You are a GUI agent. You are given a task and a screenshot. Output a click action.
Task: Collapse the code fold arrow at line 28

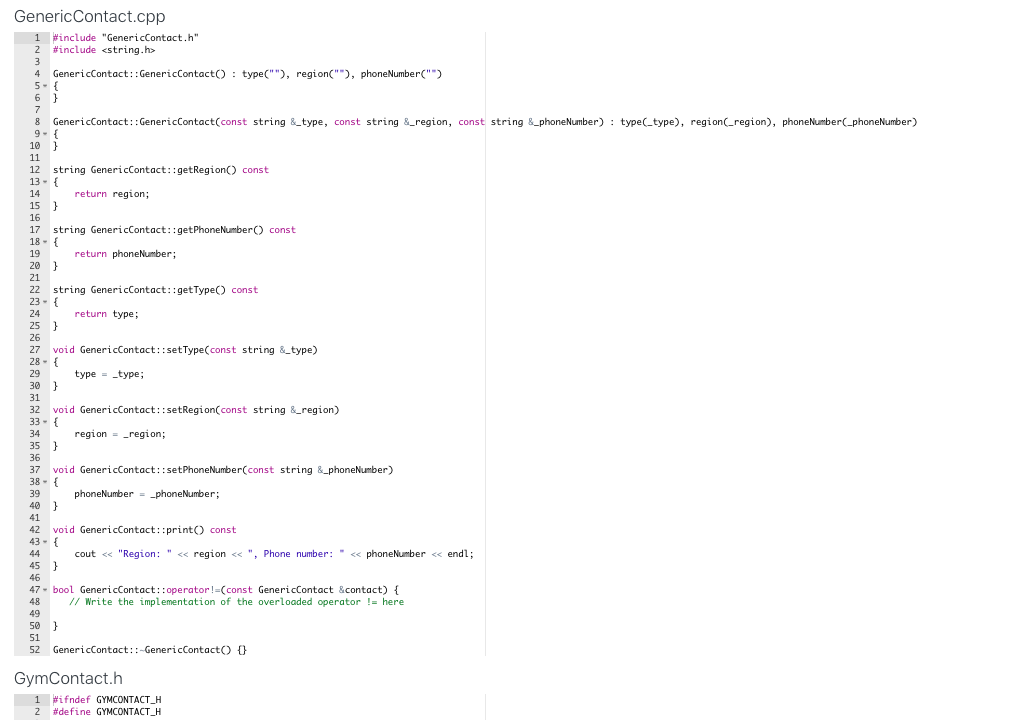tap(45, 362)
